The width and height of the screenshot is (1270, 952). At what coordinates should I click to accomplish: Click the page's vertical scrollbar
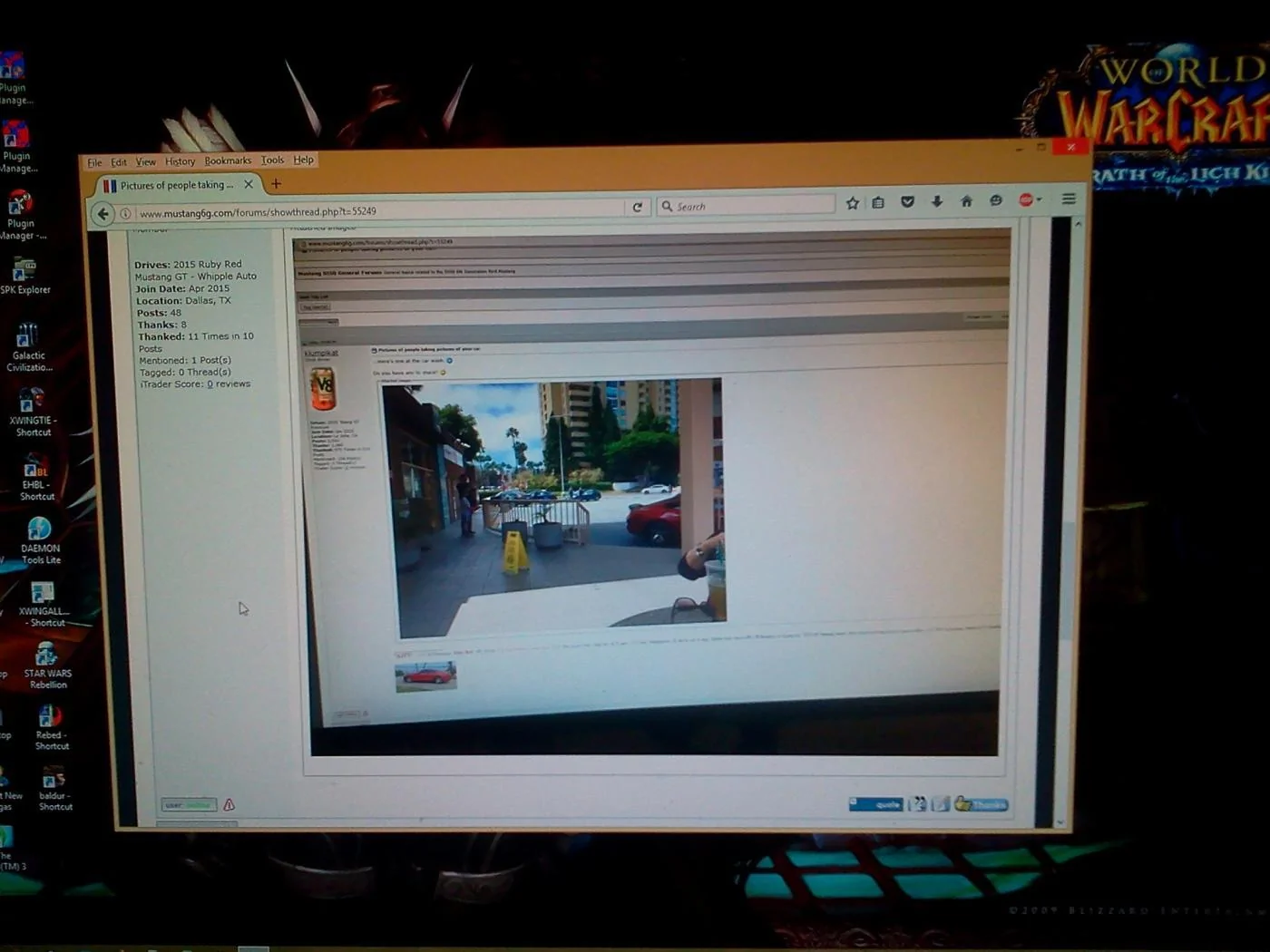pyautogui.click(x=1068, y=521)
